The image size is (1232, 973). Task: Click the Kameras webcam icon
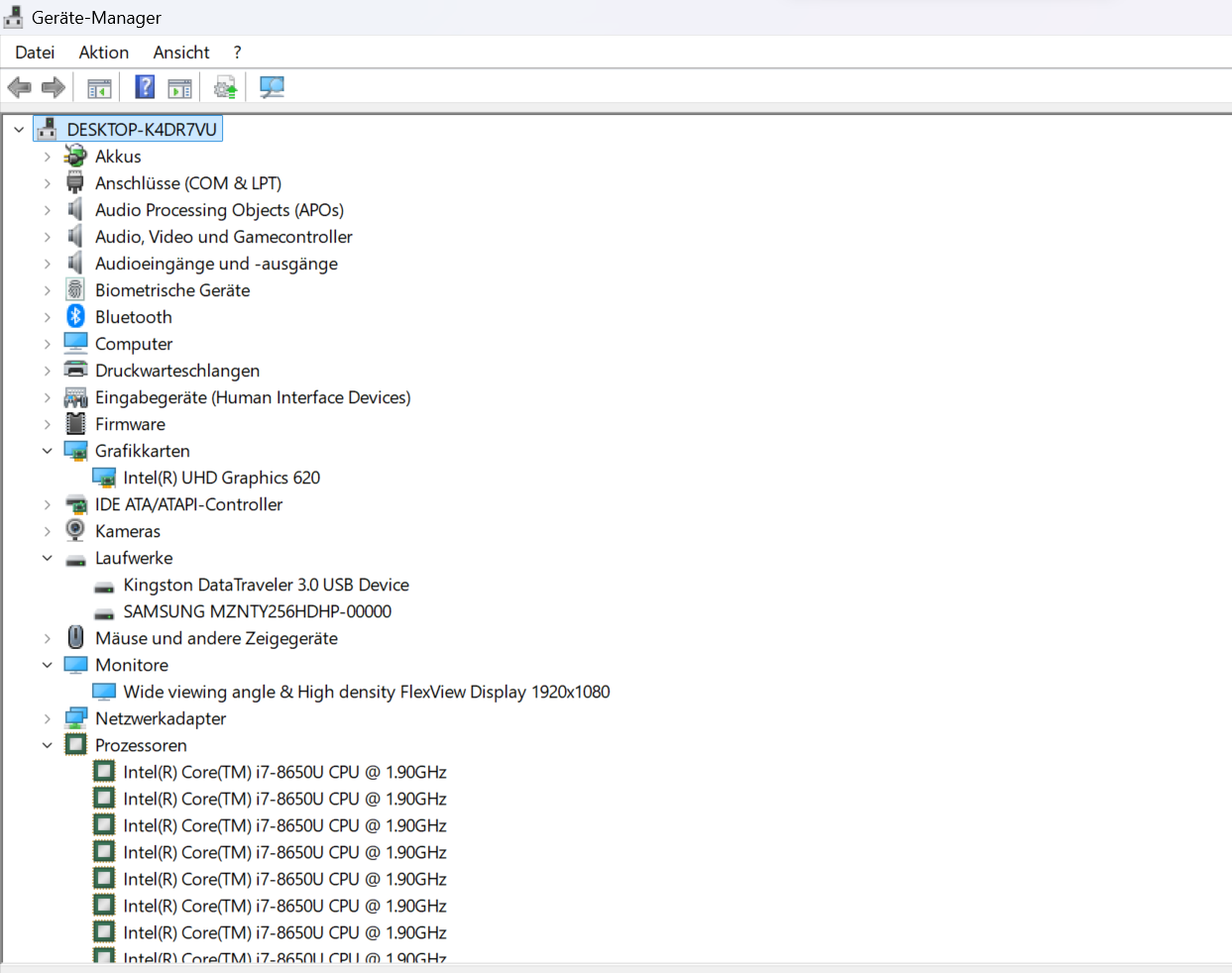(75, 530)
